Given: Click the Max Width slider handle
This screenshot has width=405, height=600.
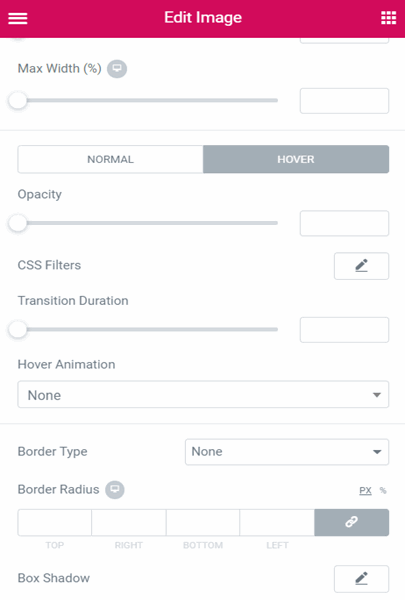Looking at the screenshot, I should tap(18, 101).
